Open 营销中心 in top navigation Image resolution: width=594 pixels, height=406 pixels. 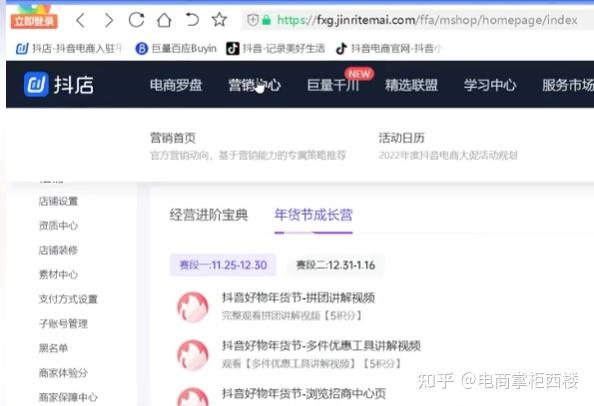(x=255, y=85)
